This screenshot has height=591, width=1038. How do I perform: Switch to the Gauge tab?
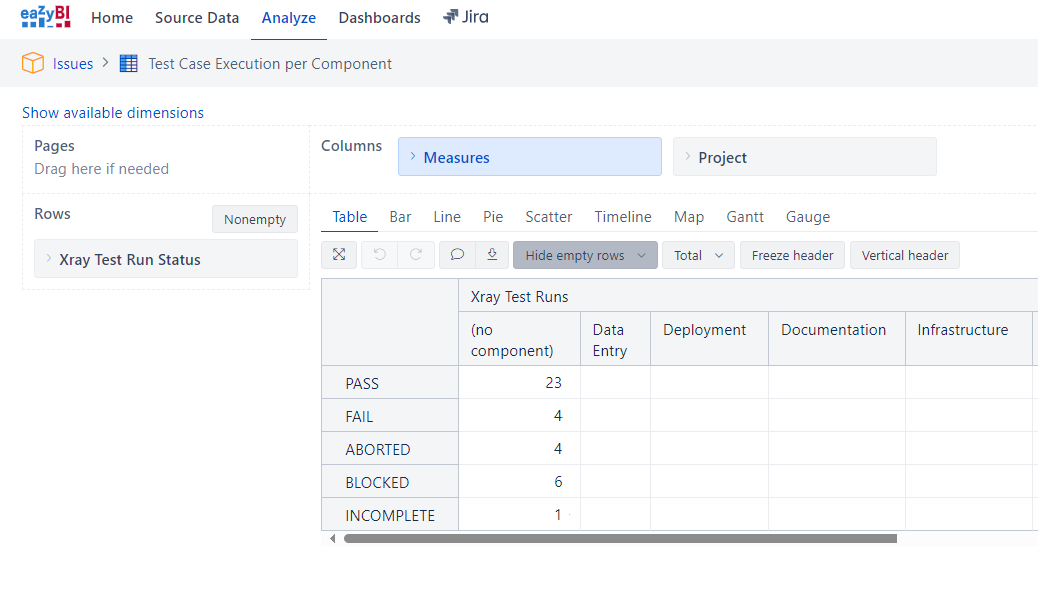(808, 217)
